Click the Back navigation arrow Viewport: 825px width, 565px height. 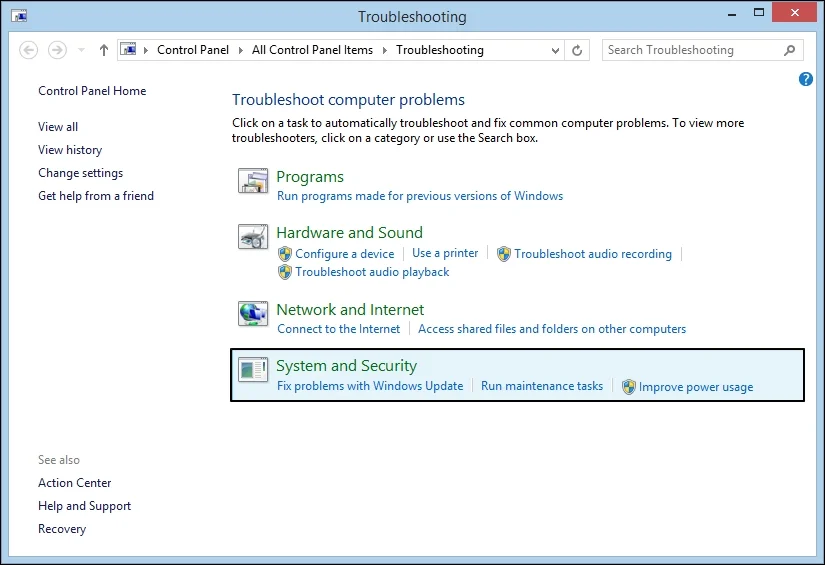click(28, 51)
